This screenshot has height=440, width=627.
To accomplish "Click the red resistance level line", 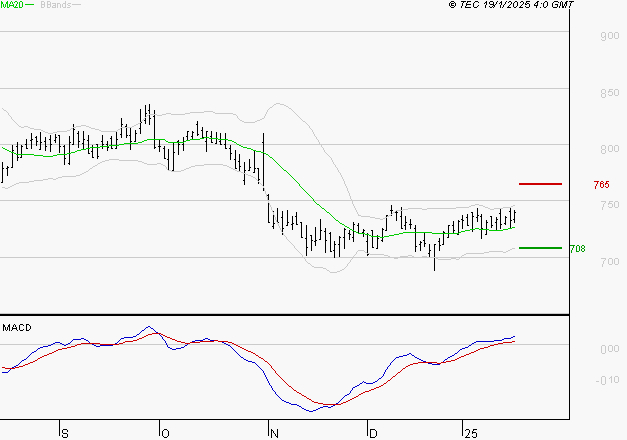I will tap(540, 184).
